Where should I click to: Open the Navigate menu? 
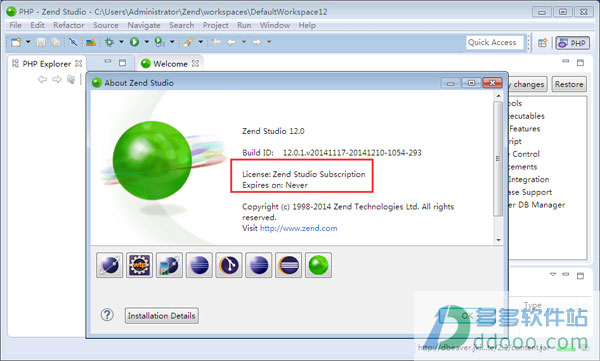coord(144,25)
